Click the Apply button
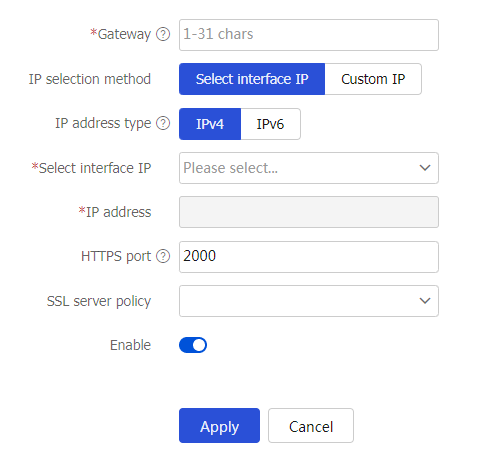The image size is (481, 457). click(x=219, y=426)
